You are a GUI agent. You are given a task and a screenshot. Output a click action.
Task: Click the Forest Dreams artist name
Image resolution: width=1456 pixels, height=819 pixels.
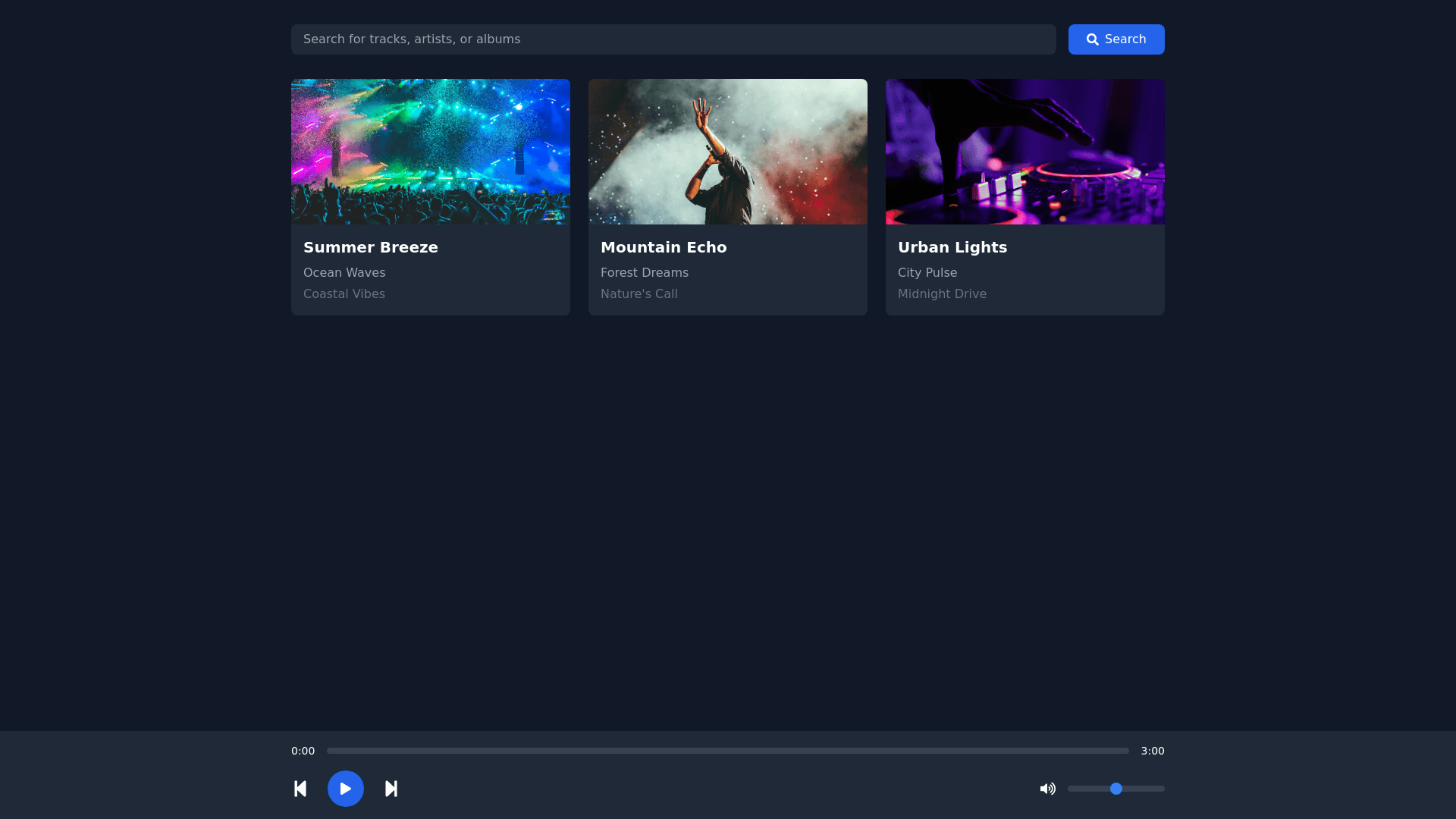point(645,272)
